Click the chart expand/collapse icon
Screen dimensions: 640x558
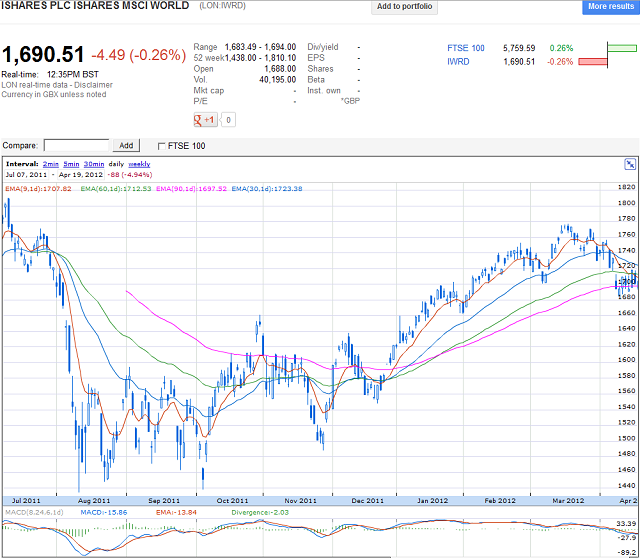tap(630, 165)
